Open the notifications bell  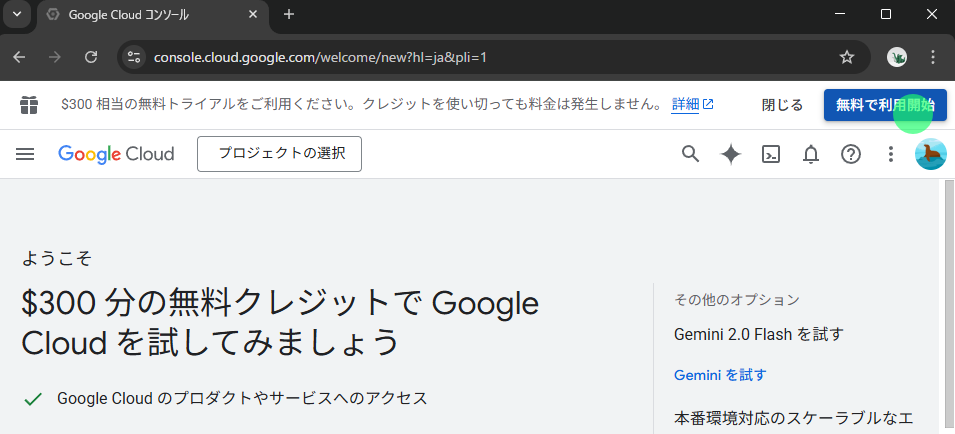(811, 154)
